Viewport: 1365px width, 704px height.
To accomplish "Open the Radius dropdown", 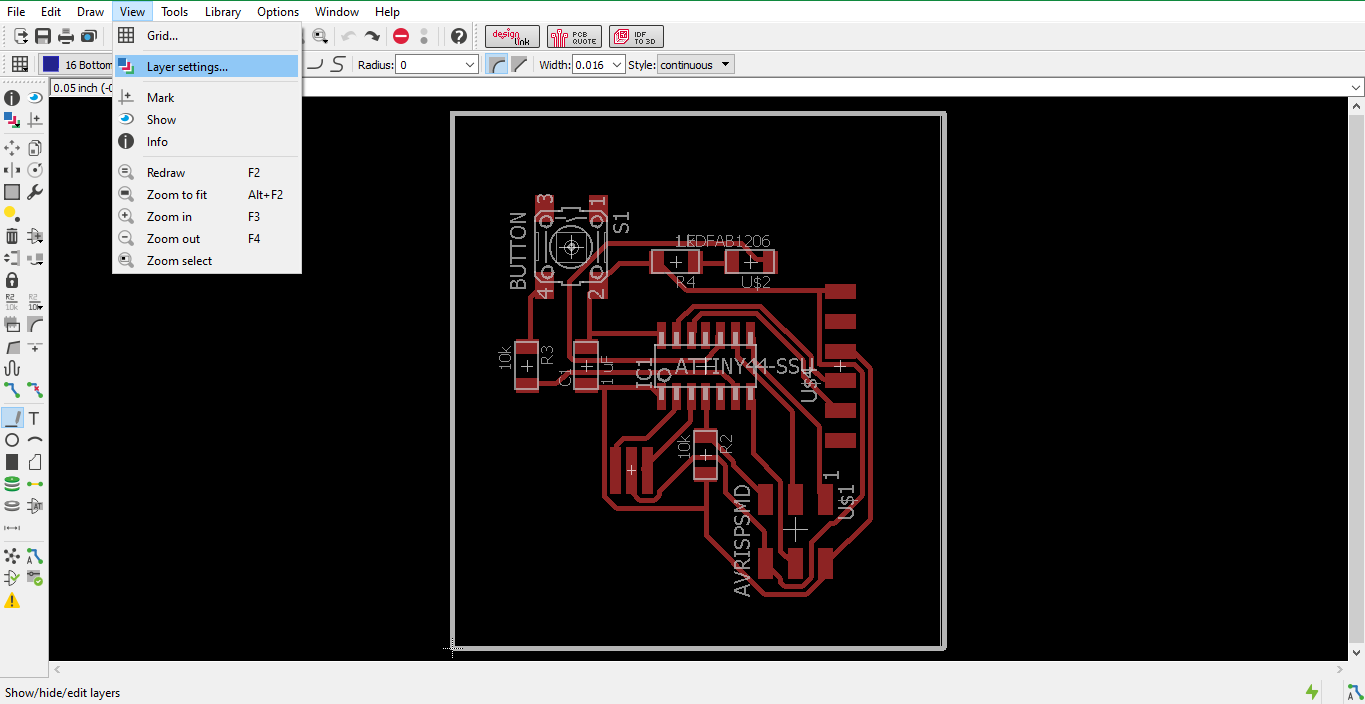I will pos(470,64).
